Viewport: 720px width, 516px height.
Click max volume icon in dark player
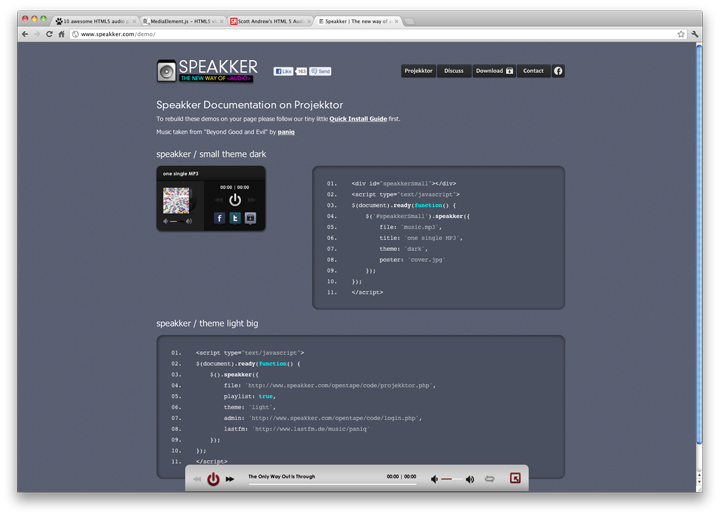click(x=189, y=221)
